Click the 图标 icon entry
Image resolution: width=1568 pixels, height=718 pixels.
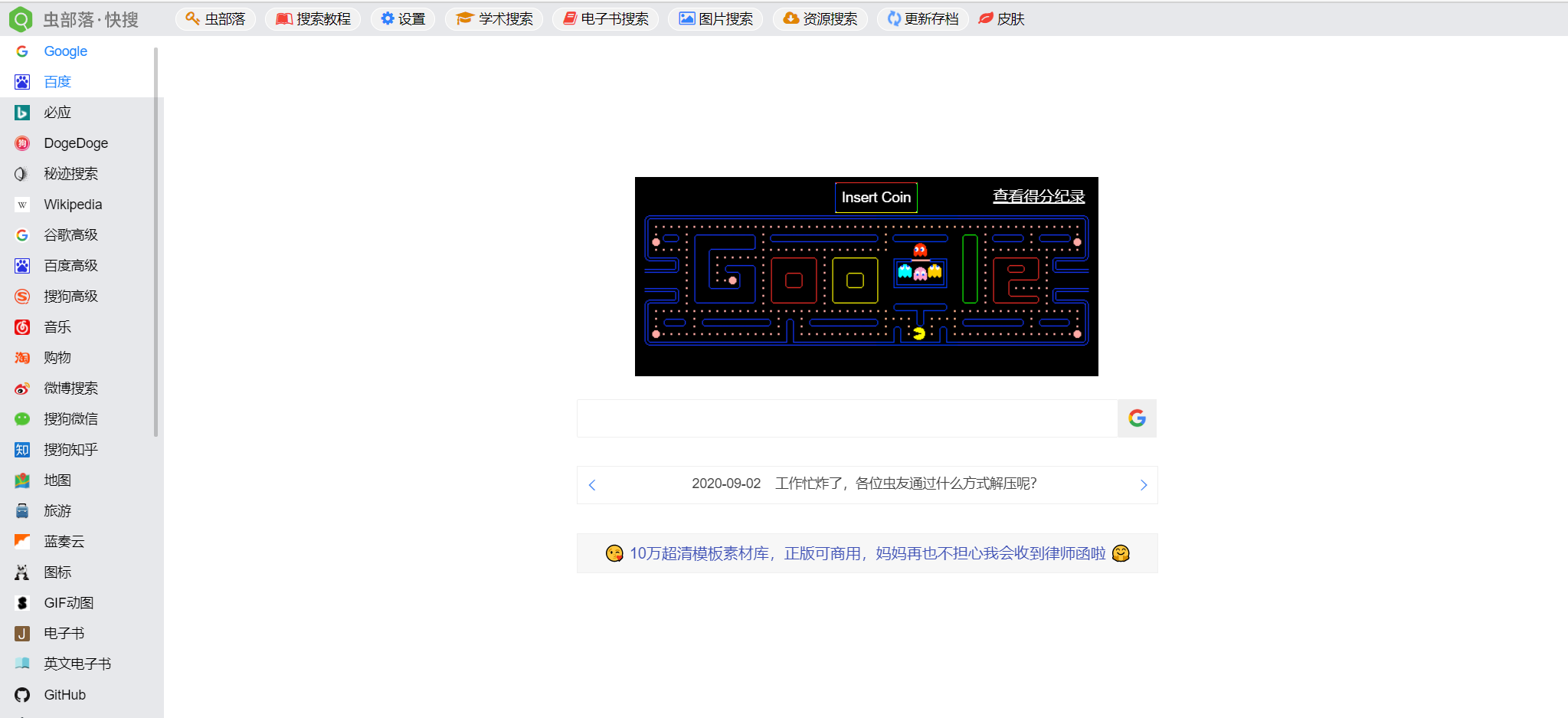(x=22, y=572)
